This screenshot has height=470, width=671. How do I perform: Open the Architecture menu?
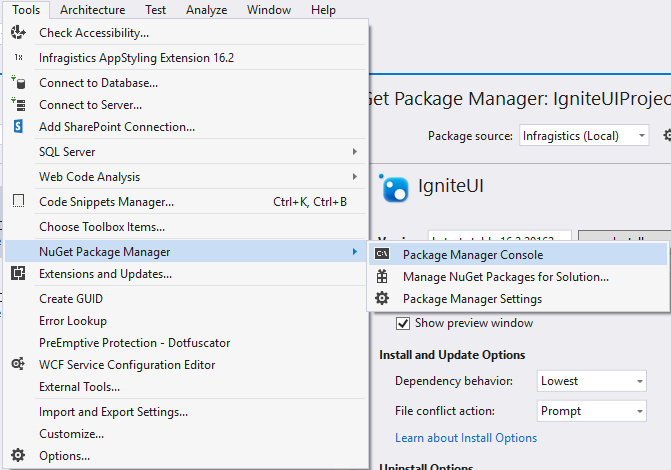tap(92, 10)
